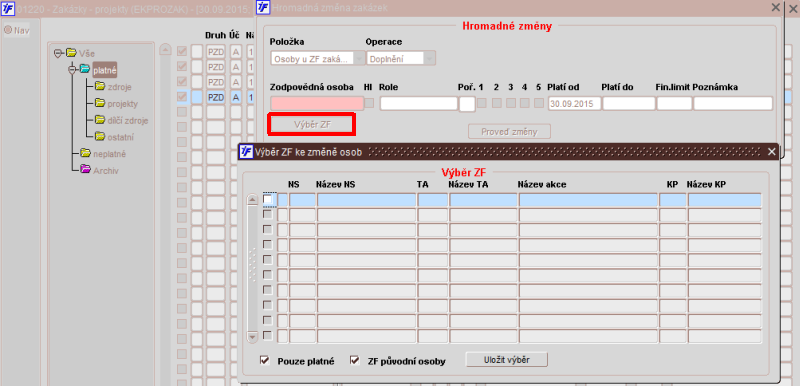Click the Výběr ZF dialog title icon
Screen dimensions: 800x386
tap(246, 151)
